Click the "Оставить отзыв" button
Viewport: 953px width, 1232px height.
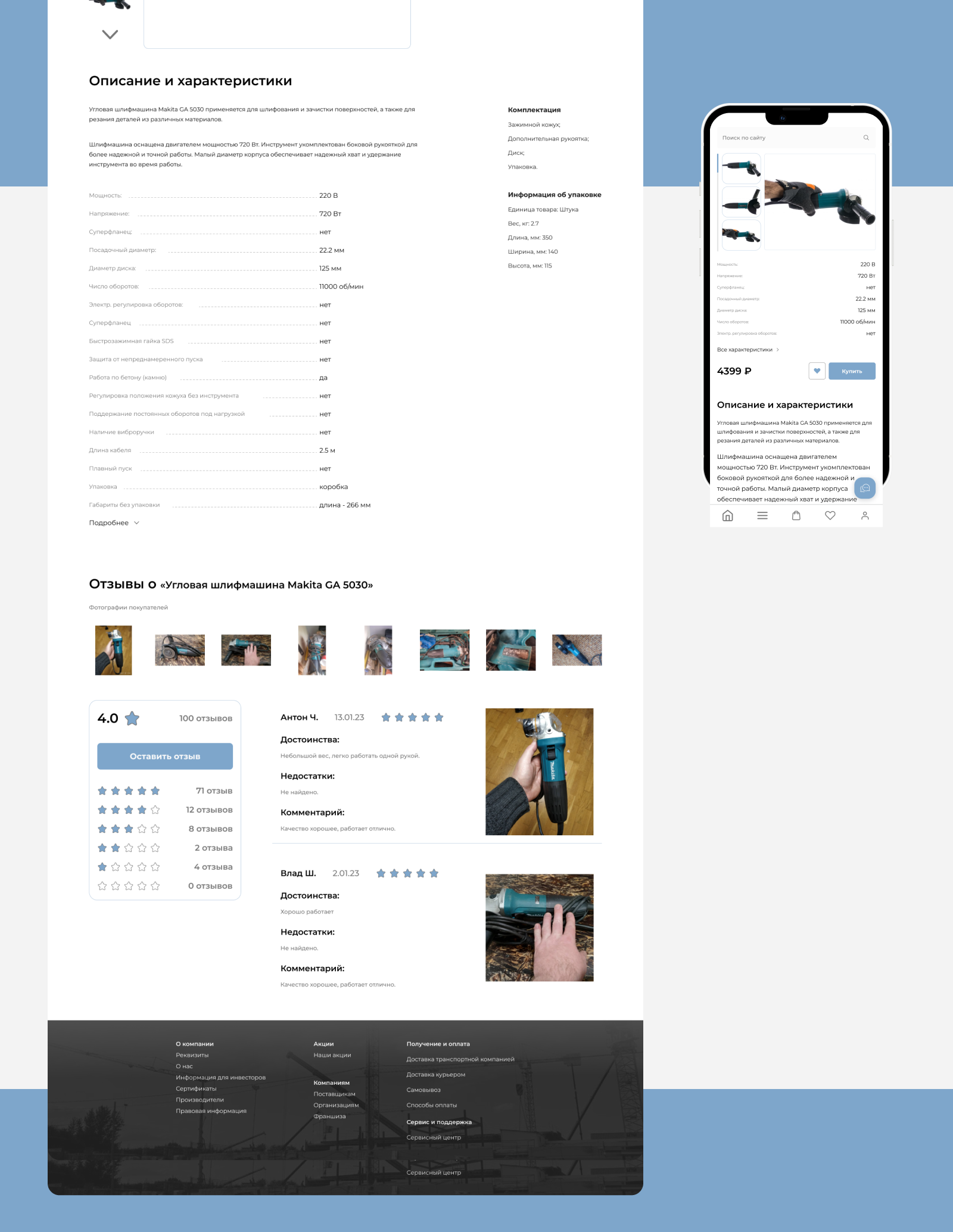click(165, 756)
